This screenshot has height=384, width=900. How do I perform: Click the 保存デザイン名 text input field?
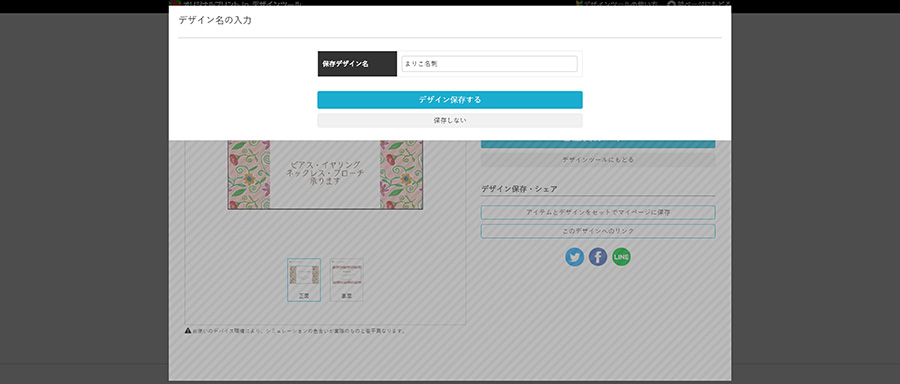(489, 64)
